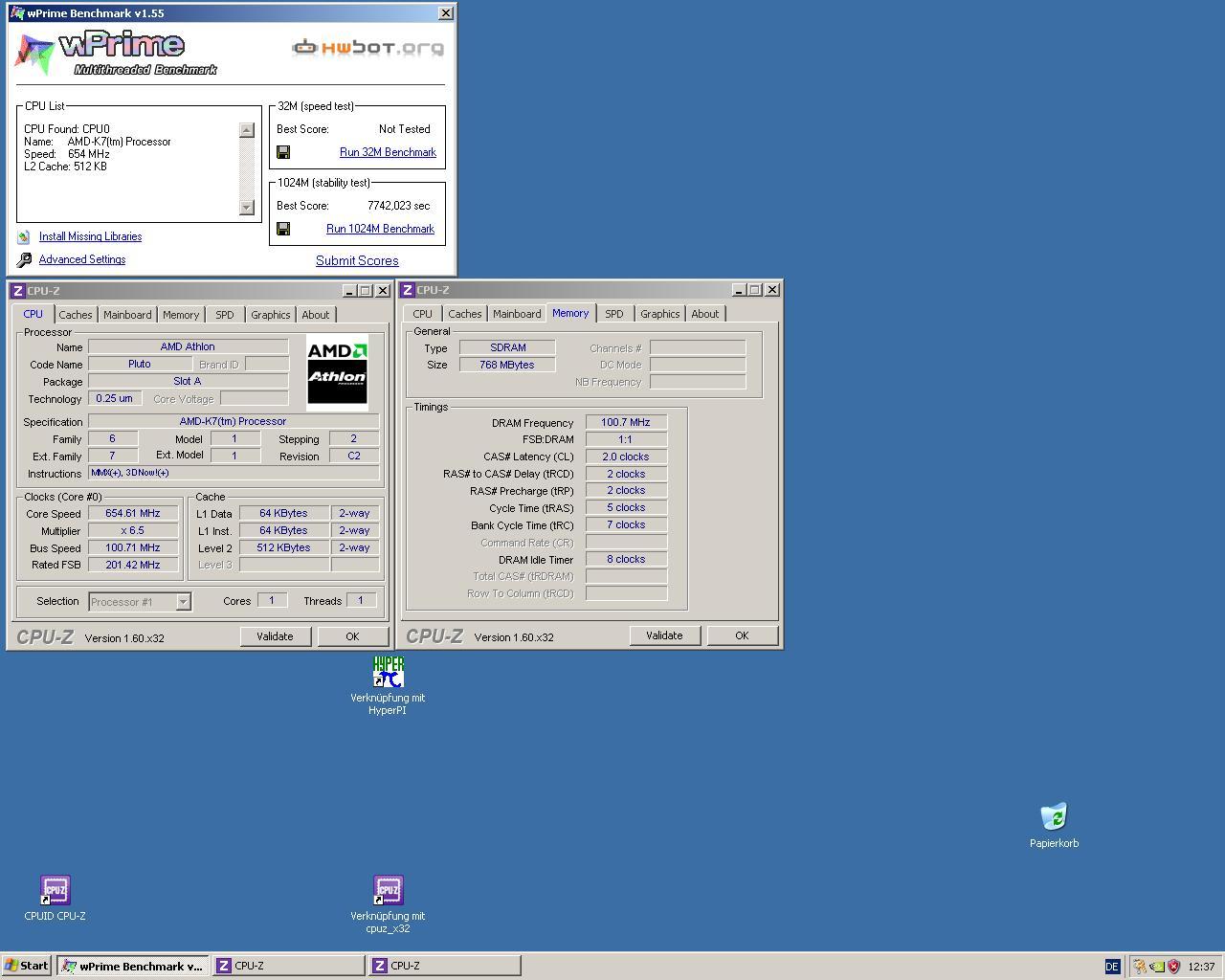The image size is (1225, 980).
Task: Click the Specification field AMD-K7(tm) Processor
Action: point(234,421)
